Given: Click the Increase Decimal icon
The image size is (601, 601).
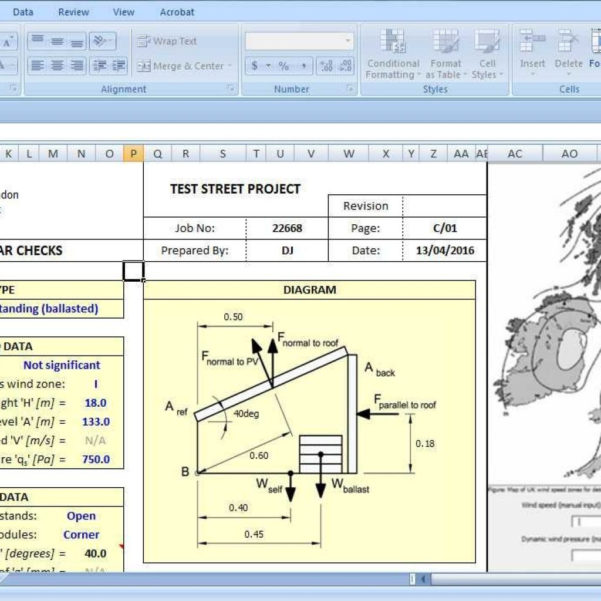Looking at the screenshot, I should [x=326, y=66].
